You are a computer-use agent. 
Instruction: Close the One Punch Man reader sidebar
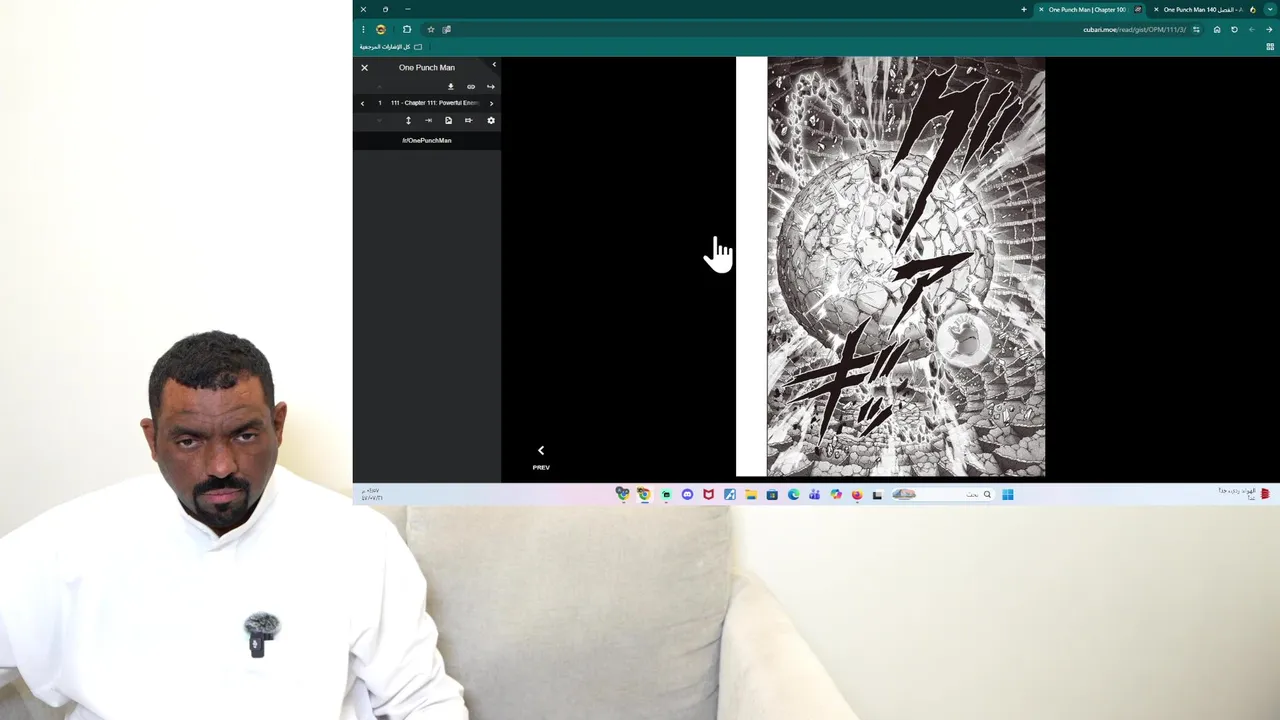point(364,68)
